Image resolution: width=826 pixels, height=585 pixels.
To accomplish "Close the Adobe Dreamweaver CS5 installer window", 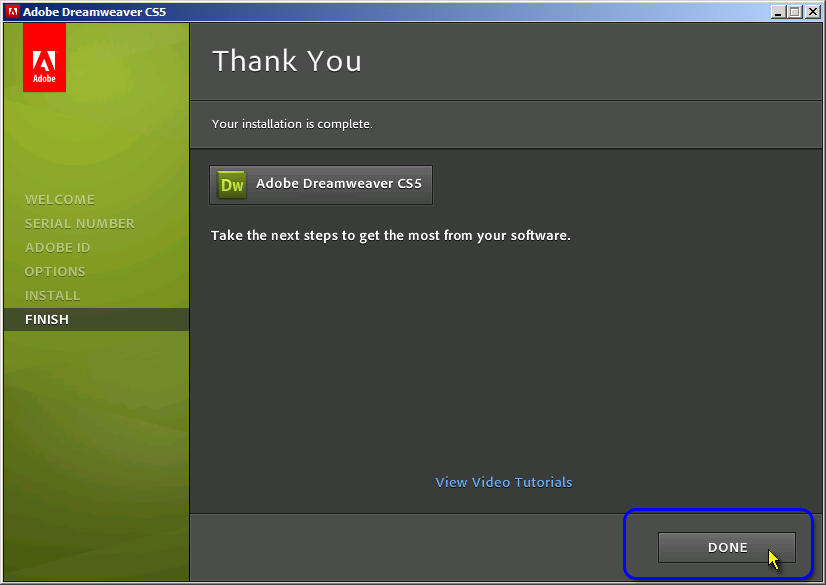I will tap(812, 12).
